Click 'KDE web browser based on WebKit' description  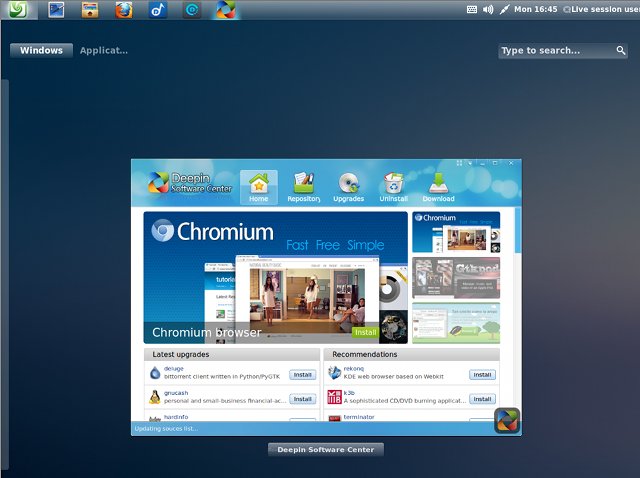tap(393, 376)
